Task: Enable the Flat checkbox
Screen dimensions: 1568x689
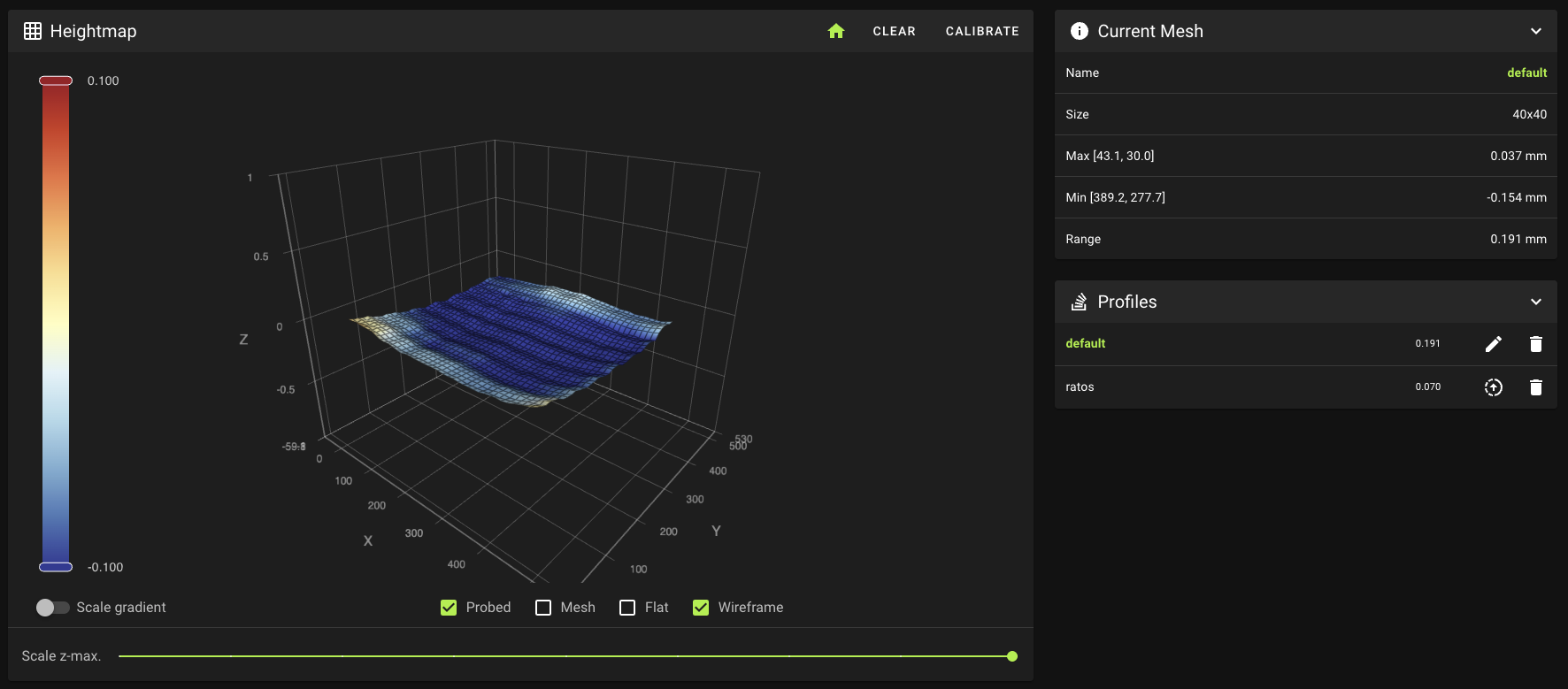Action: [627, 608]
